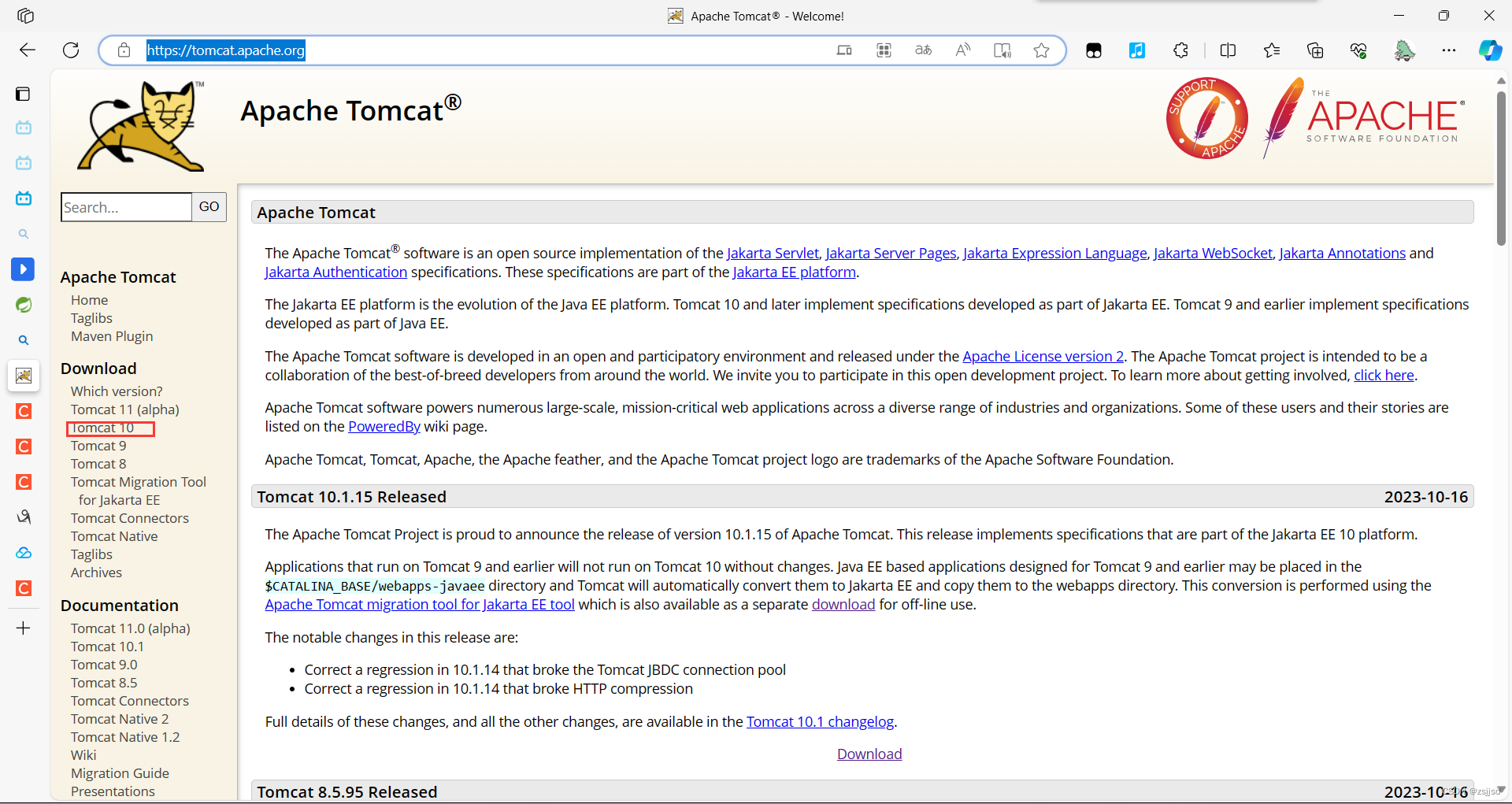Translate this page icon

click(x=923, y=50)
